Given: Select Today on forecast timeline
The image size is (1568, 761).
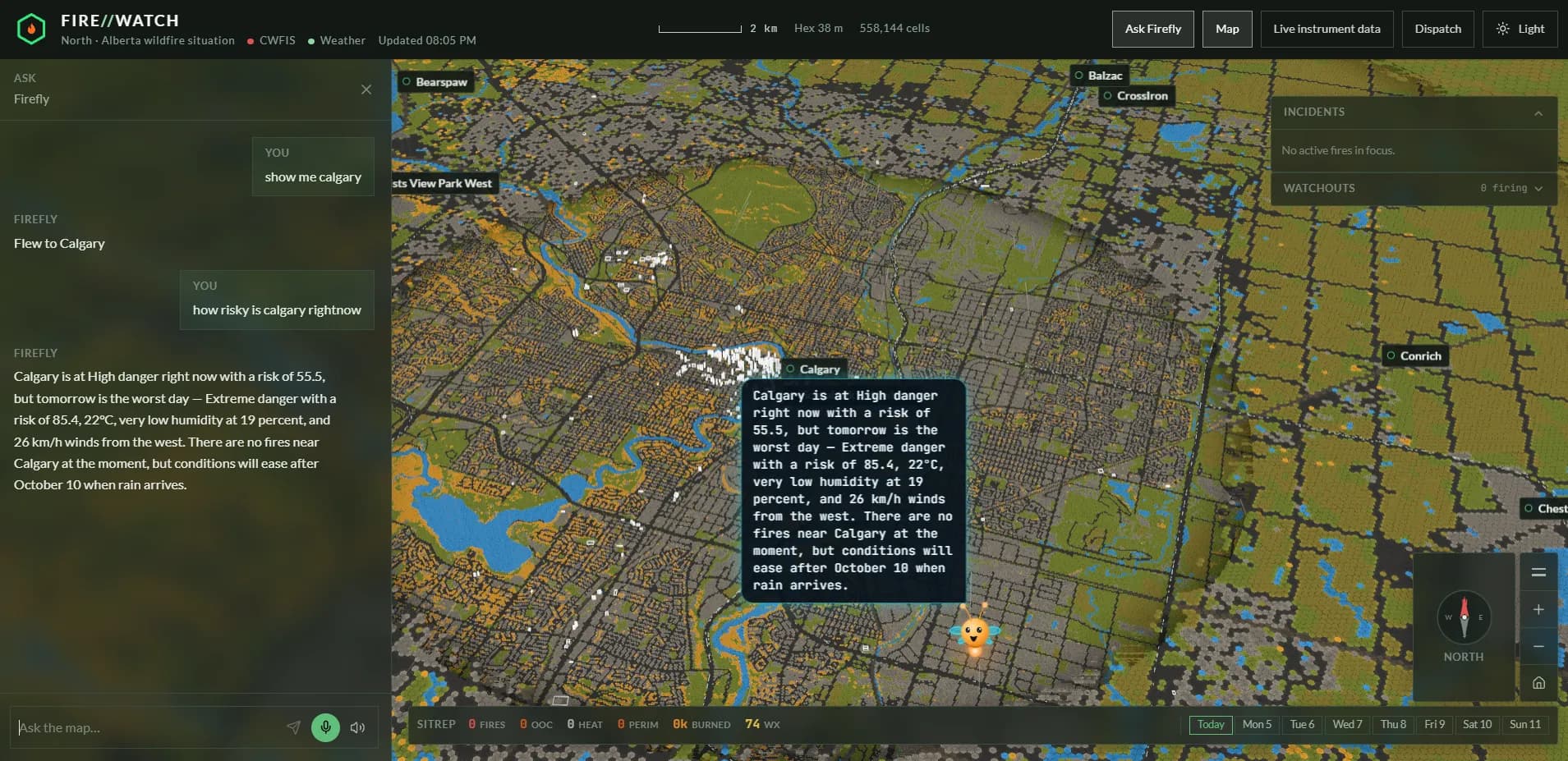Looking at the screenshot, I should point(1211,725).
